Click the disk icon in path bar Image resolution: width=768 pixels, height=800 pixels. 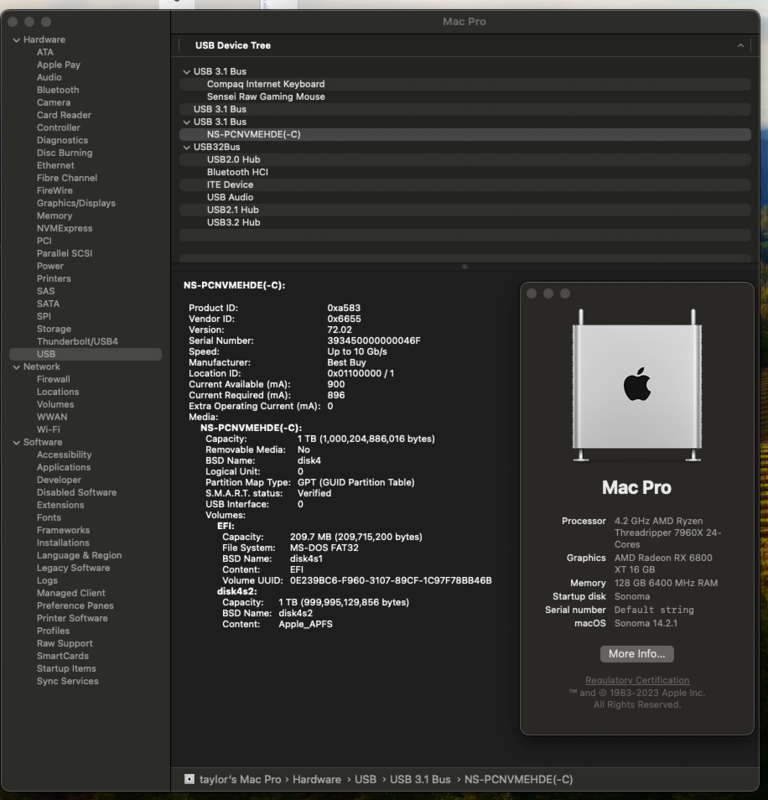(x=189, y=779)
